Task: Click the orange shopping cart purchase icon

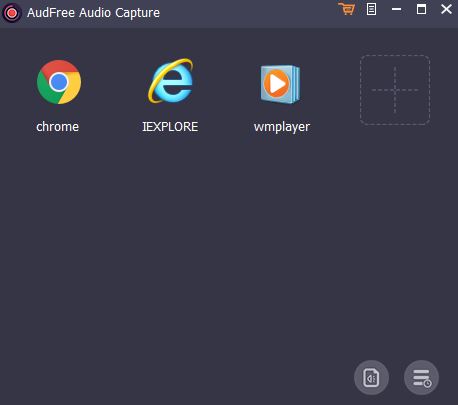Action: [x=347, y=9]
